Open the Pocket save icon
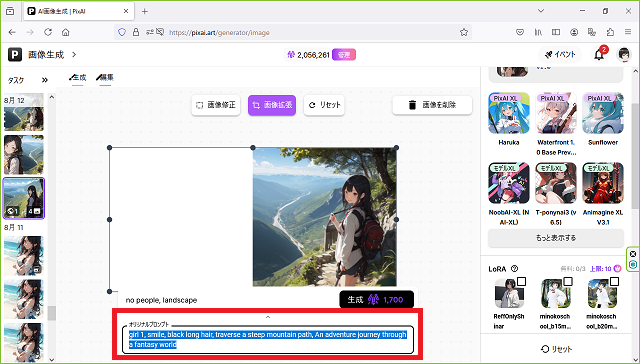This screenshot has width=640, height=364. (x=520, y=32)
